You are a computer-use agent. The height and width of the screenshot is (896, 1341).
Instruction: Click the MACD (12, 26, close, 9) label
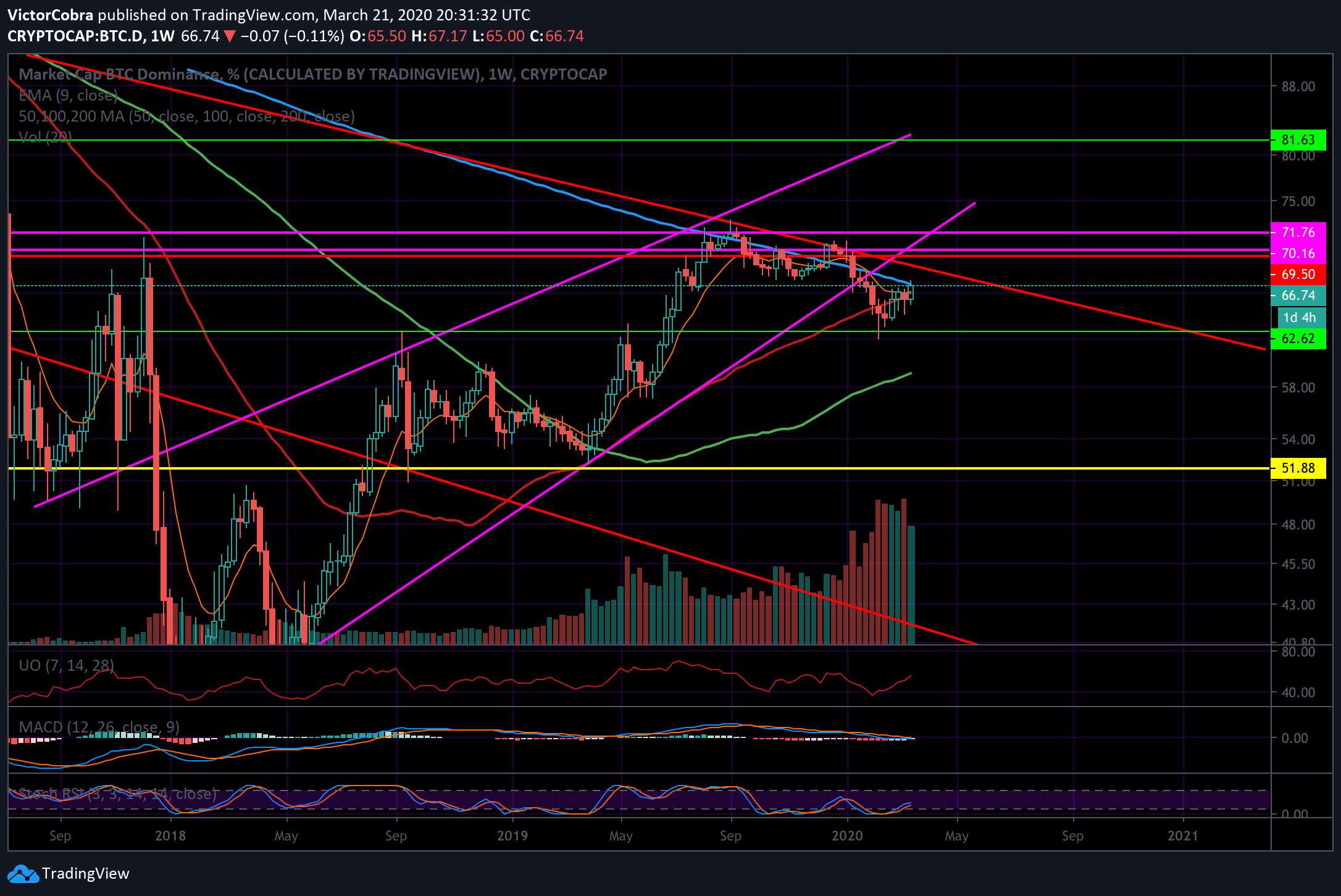click(x=99, y=727)
